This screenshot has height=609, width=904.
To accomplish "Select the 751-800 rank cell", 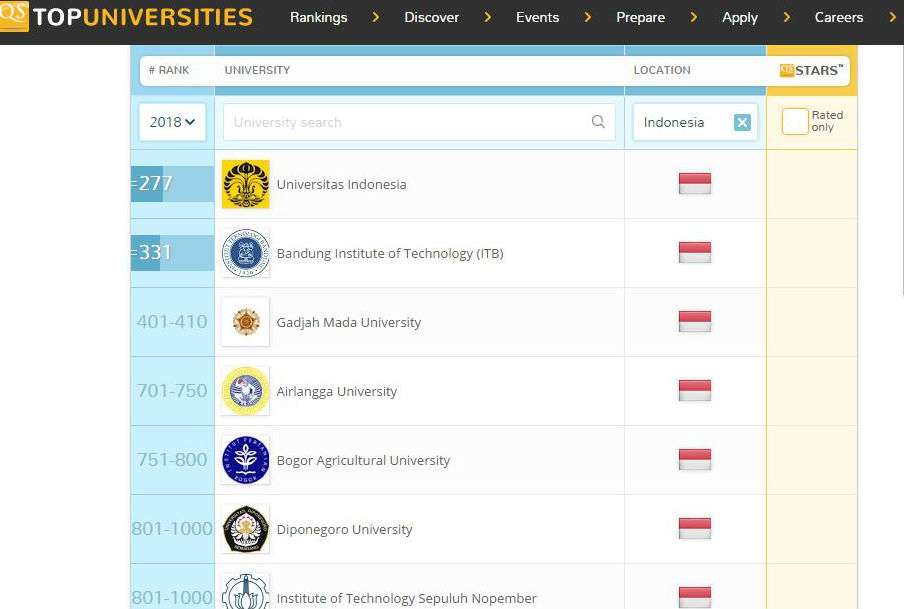I will [172, 460].
